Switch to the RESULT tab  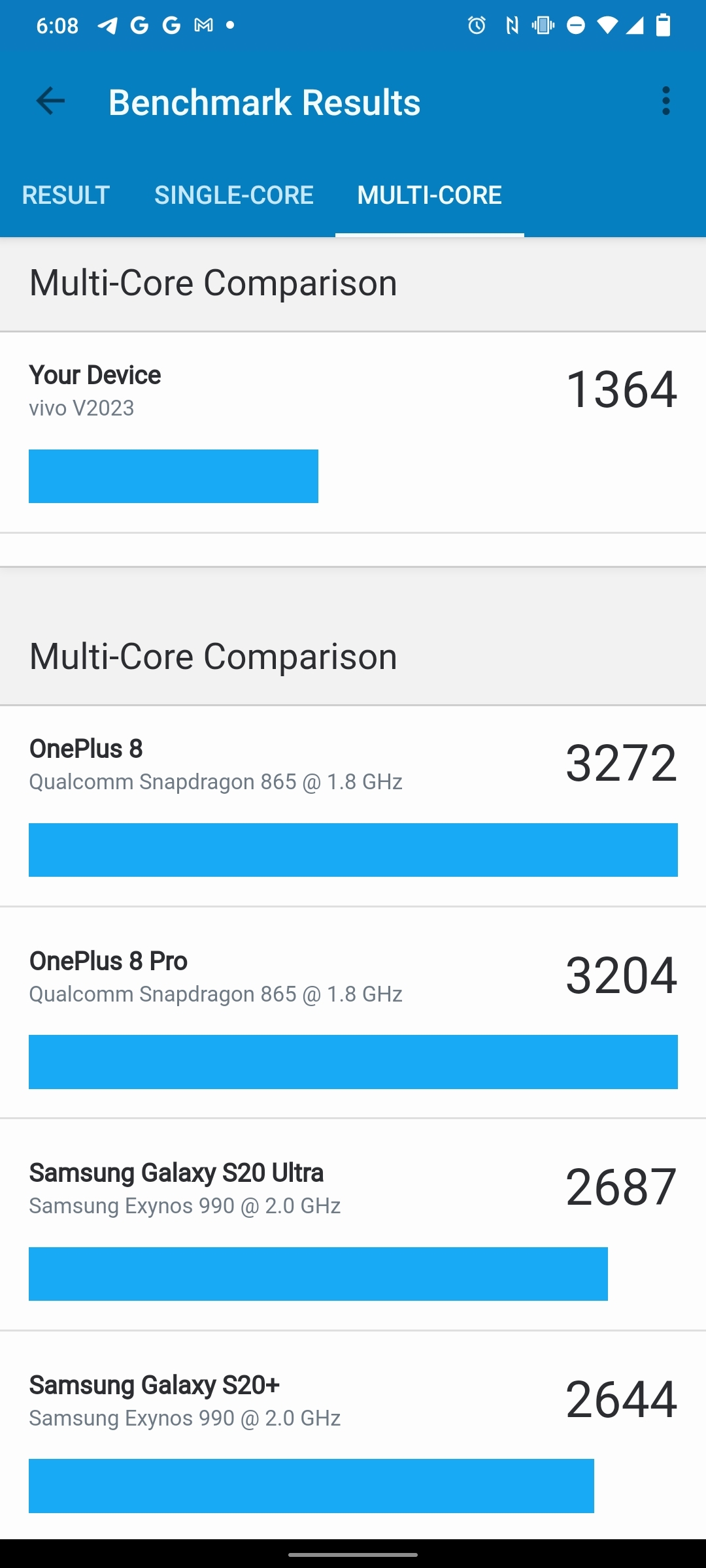point(65,195)
